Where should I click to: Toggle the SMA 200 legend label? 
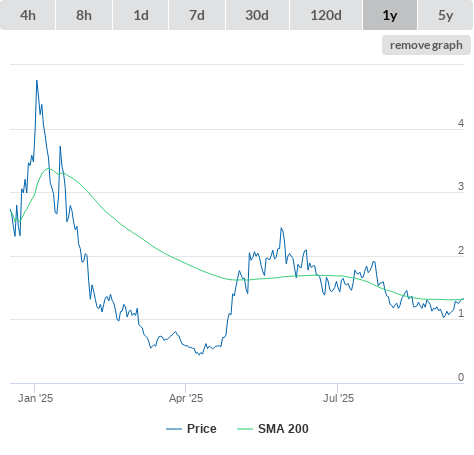click(283, 429)
